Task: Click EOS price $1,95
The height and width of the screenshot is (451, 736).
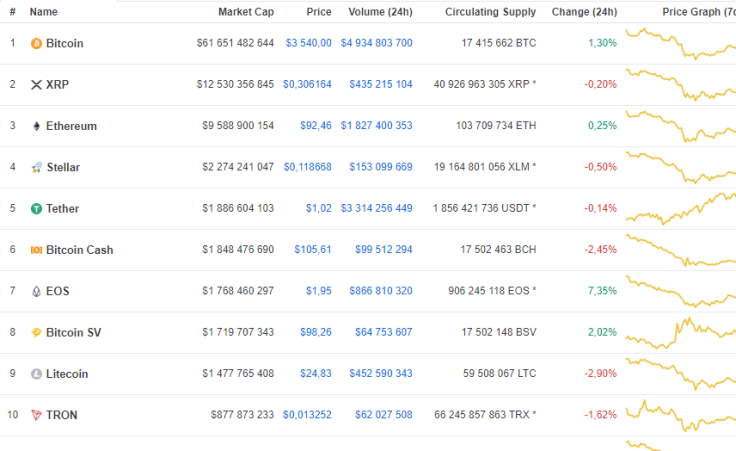Action: (319, 290)
